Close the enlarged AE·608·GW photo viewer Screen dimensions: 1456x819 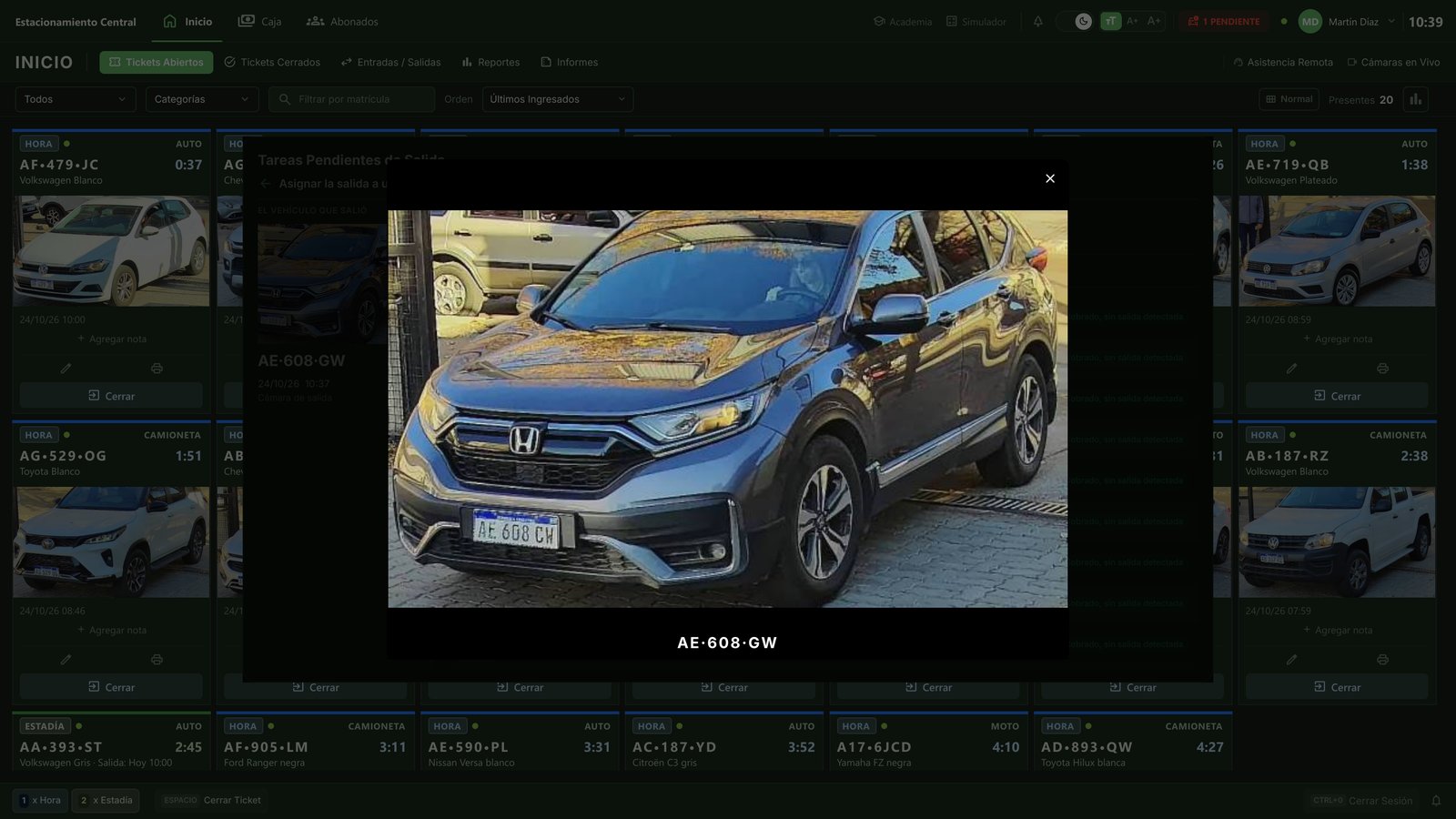point(1050,178)
